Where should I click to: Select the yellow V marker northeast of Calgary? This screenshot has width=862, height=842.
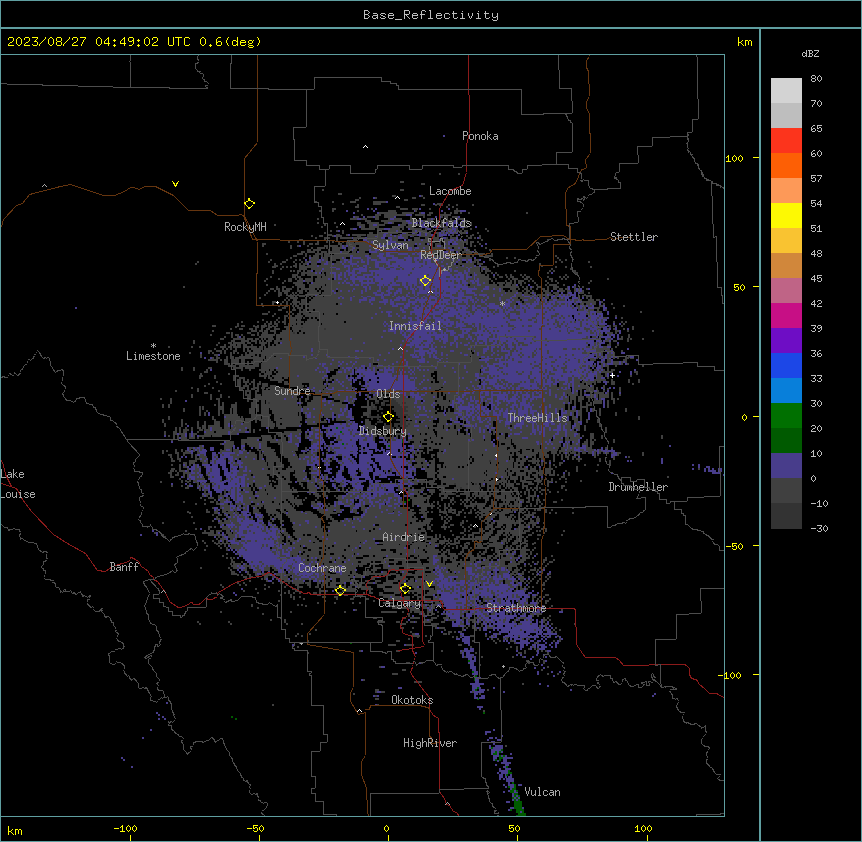coord(429,584)
